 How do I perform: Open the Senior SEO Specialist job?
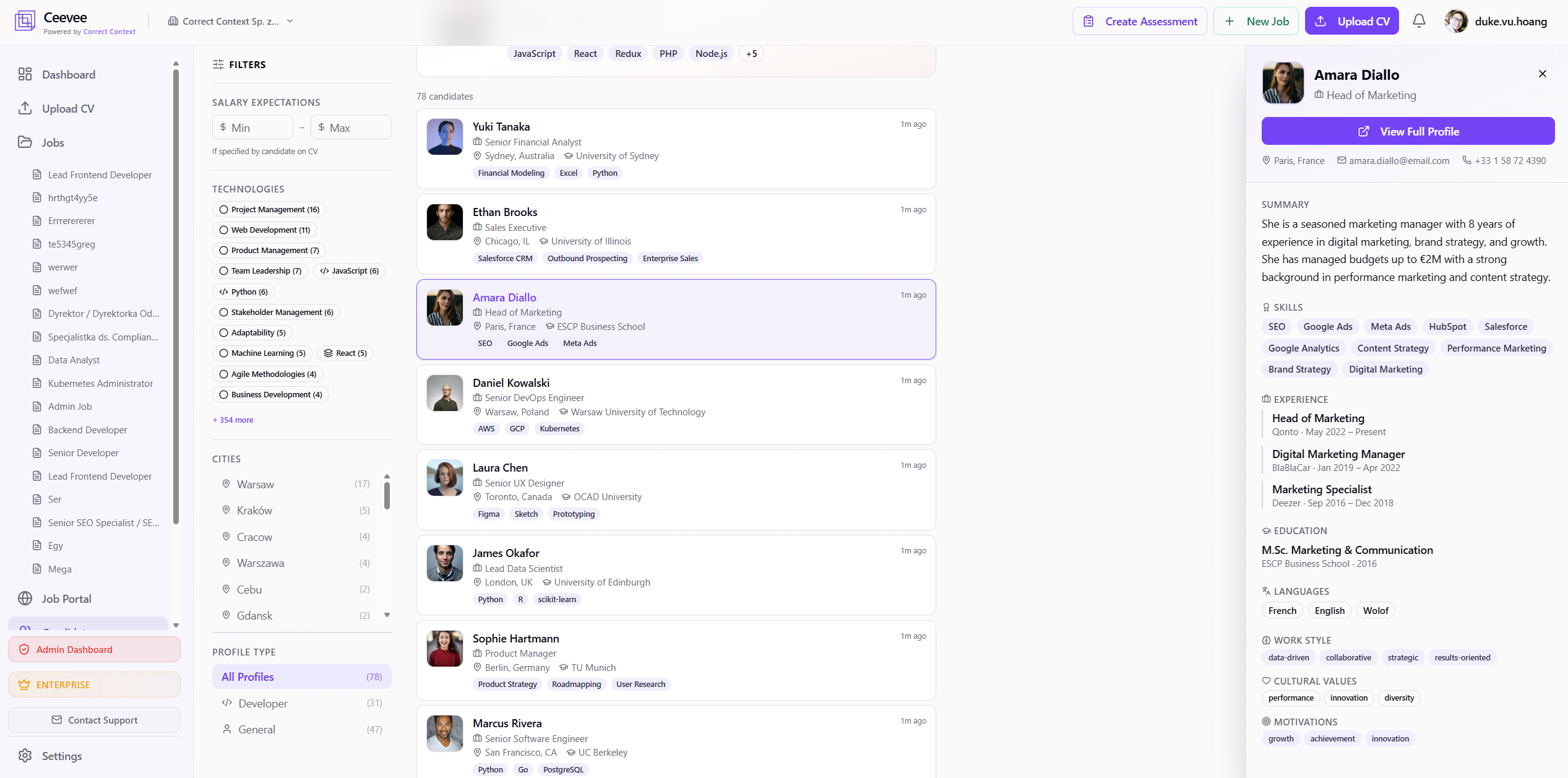pos(103,522)
